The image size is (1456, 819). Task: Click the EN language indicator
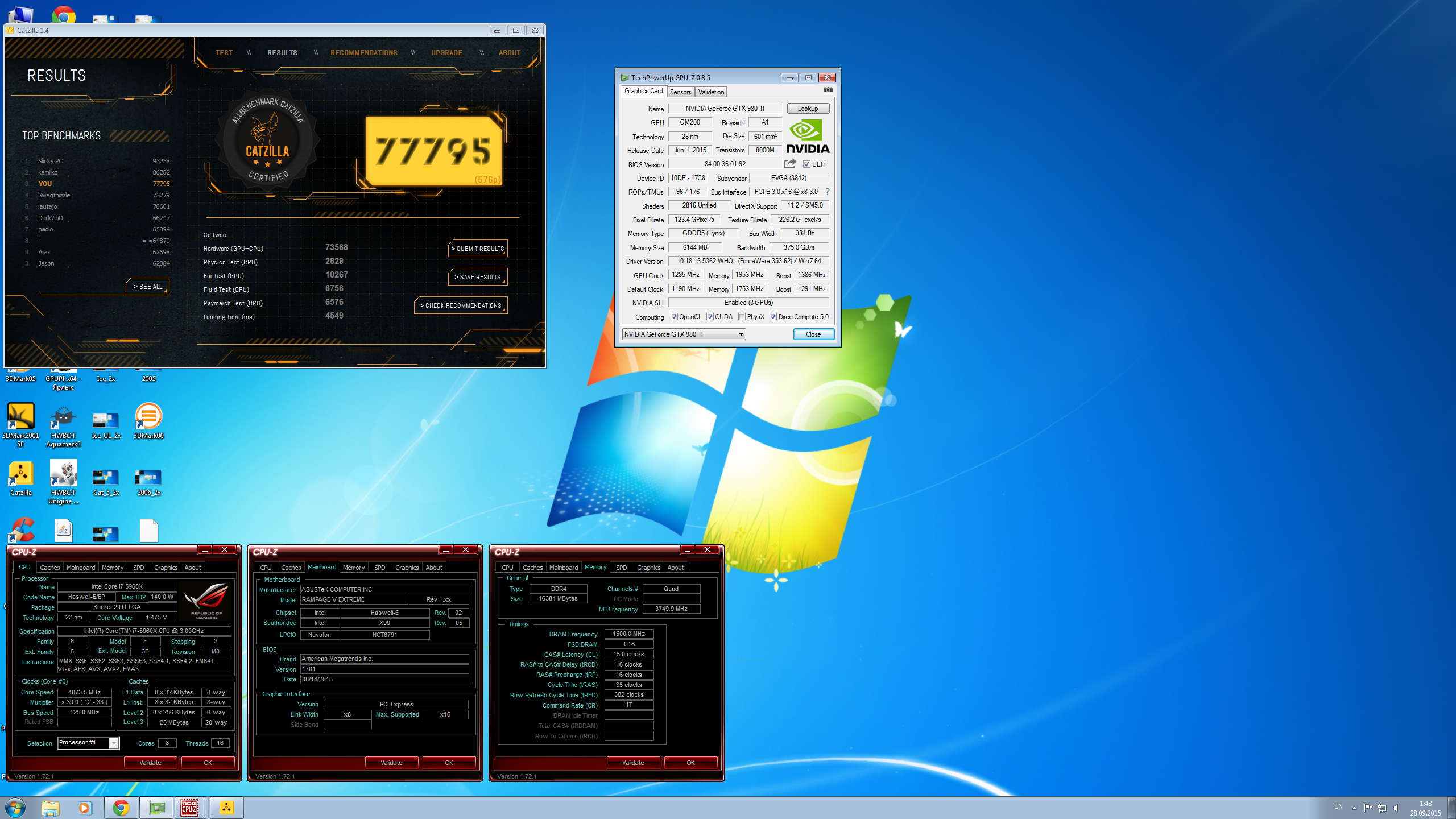[1338, 806]
